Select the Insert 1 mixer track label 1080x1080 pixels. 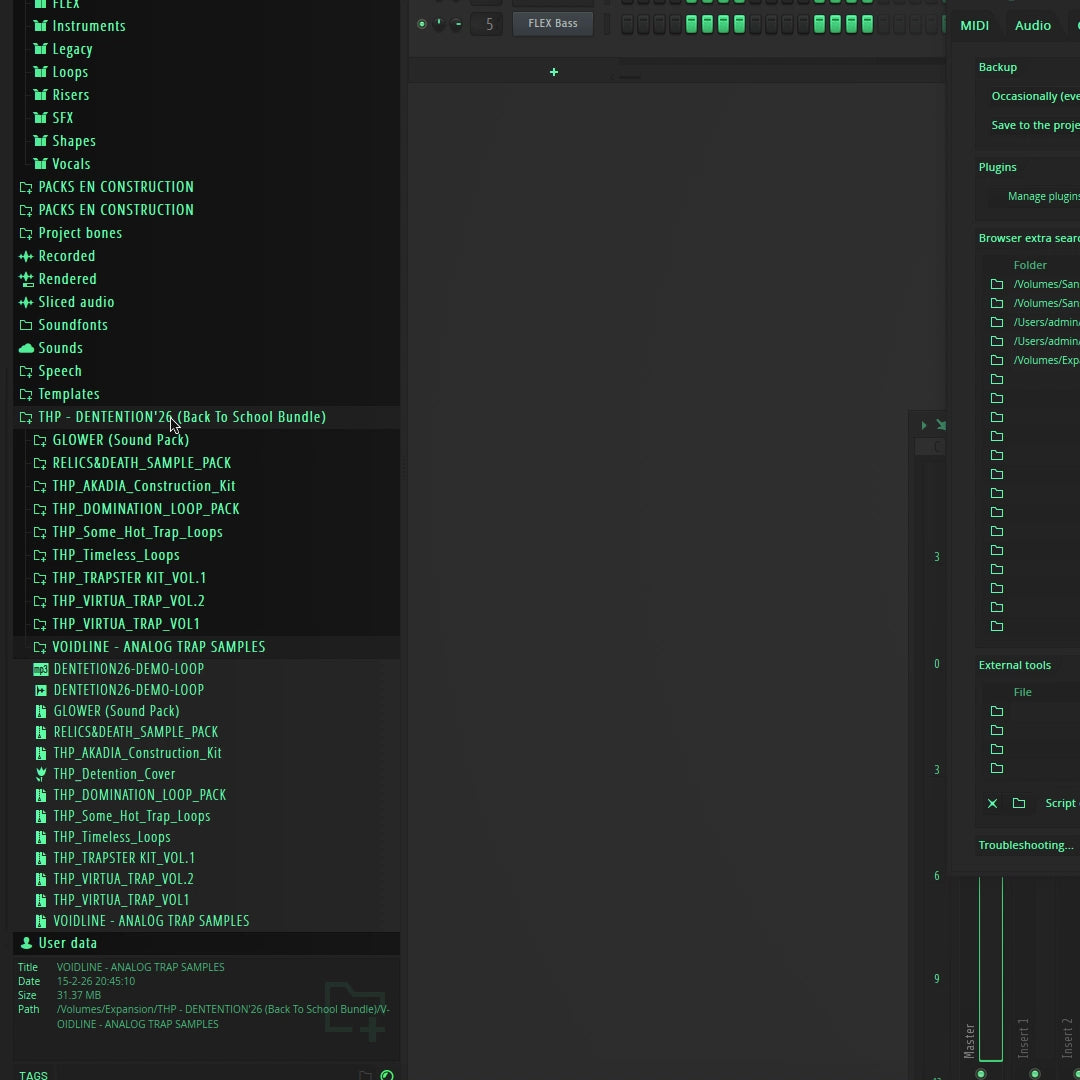coord(1023,1038)
